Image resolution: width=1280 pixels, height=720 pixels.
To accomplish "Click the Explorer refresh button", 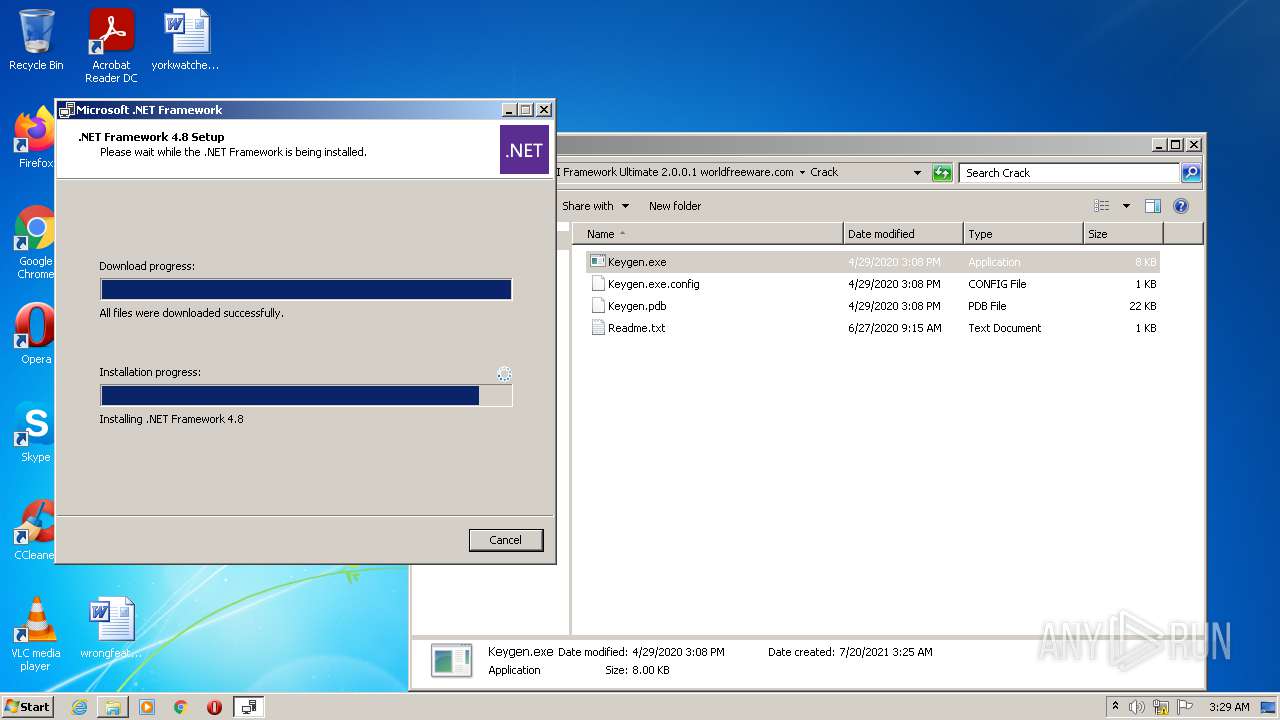I will [x=942, y=173].
